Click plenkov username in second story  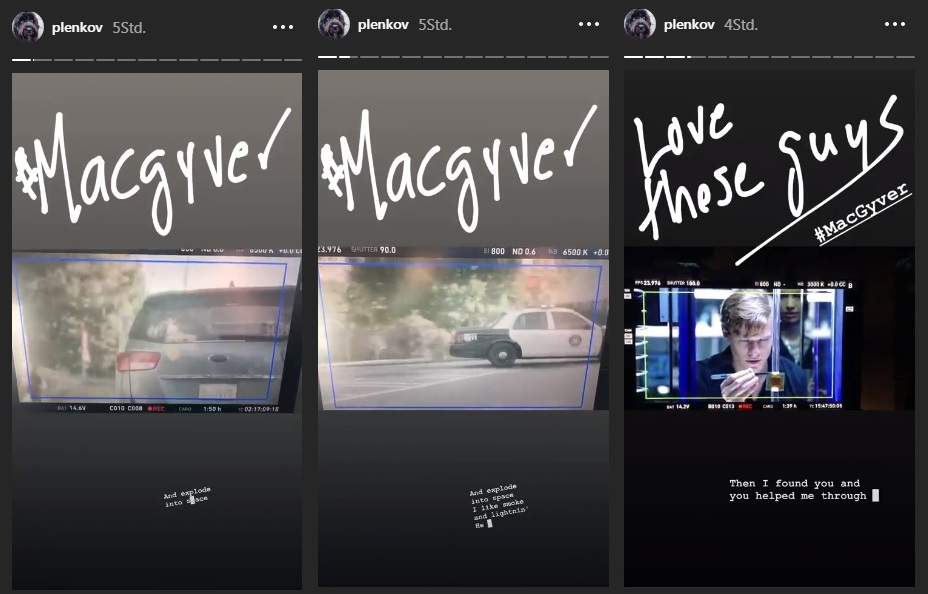[x=383, y=25]
